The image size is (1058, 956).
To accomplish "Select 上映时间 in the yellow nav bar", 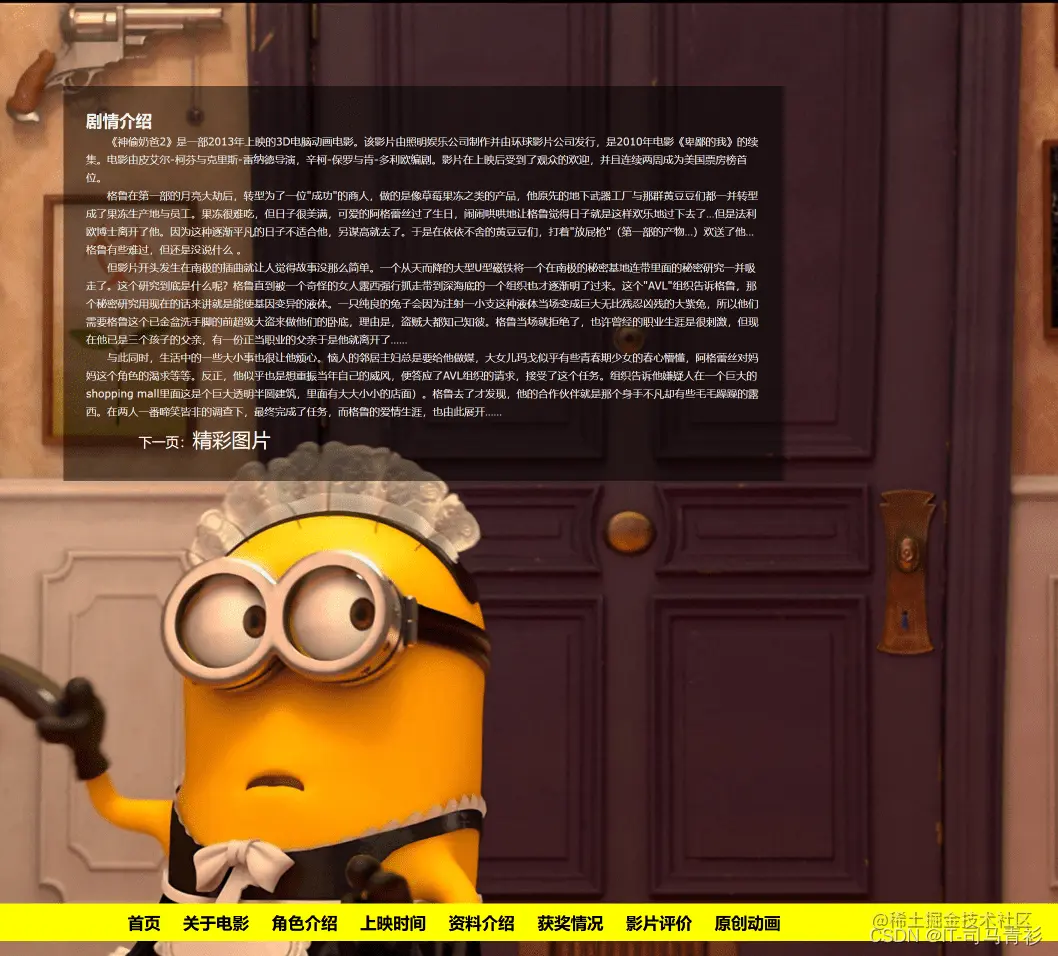I will (393, 923).
